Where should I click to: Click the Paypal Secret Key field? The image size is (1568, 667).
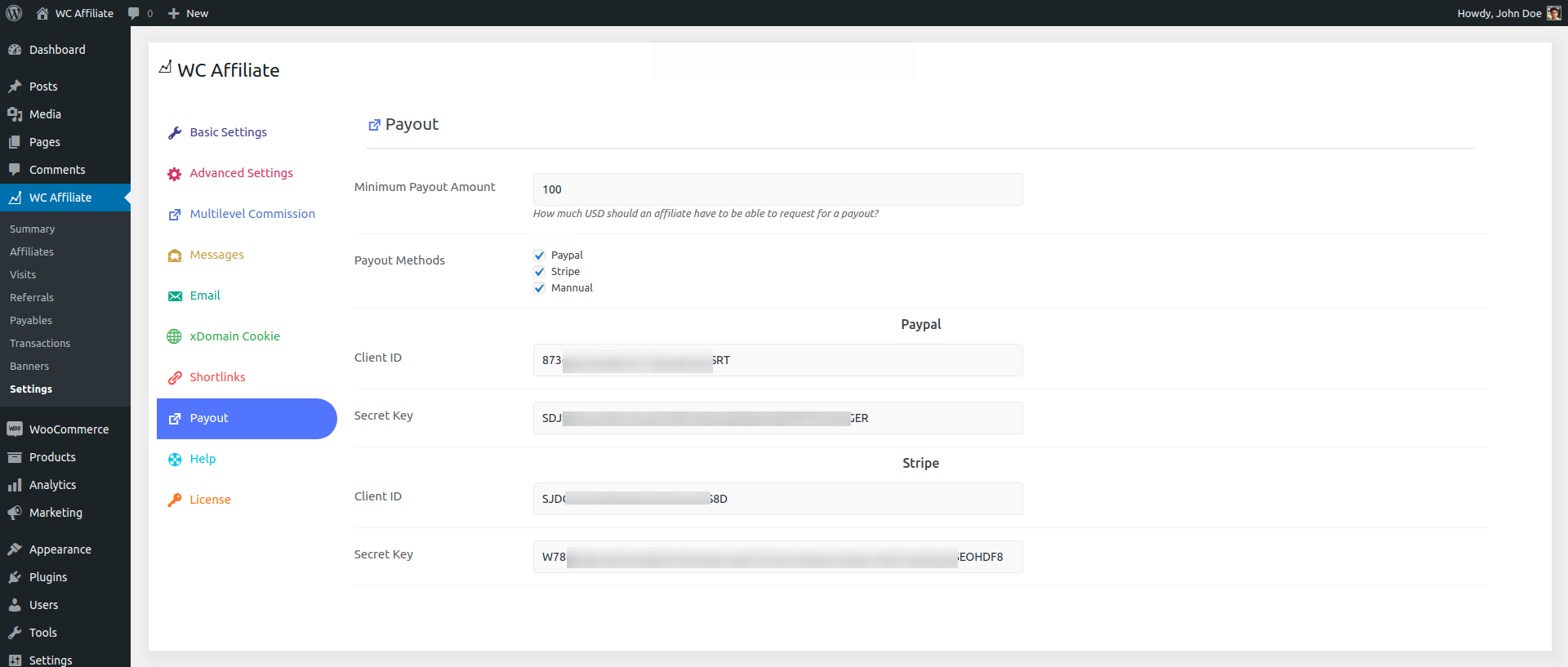click(777, 418)
